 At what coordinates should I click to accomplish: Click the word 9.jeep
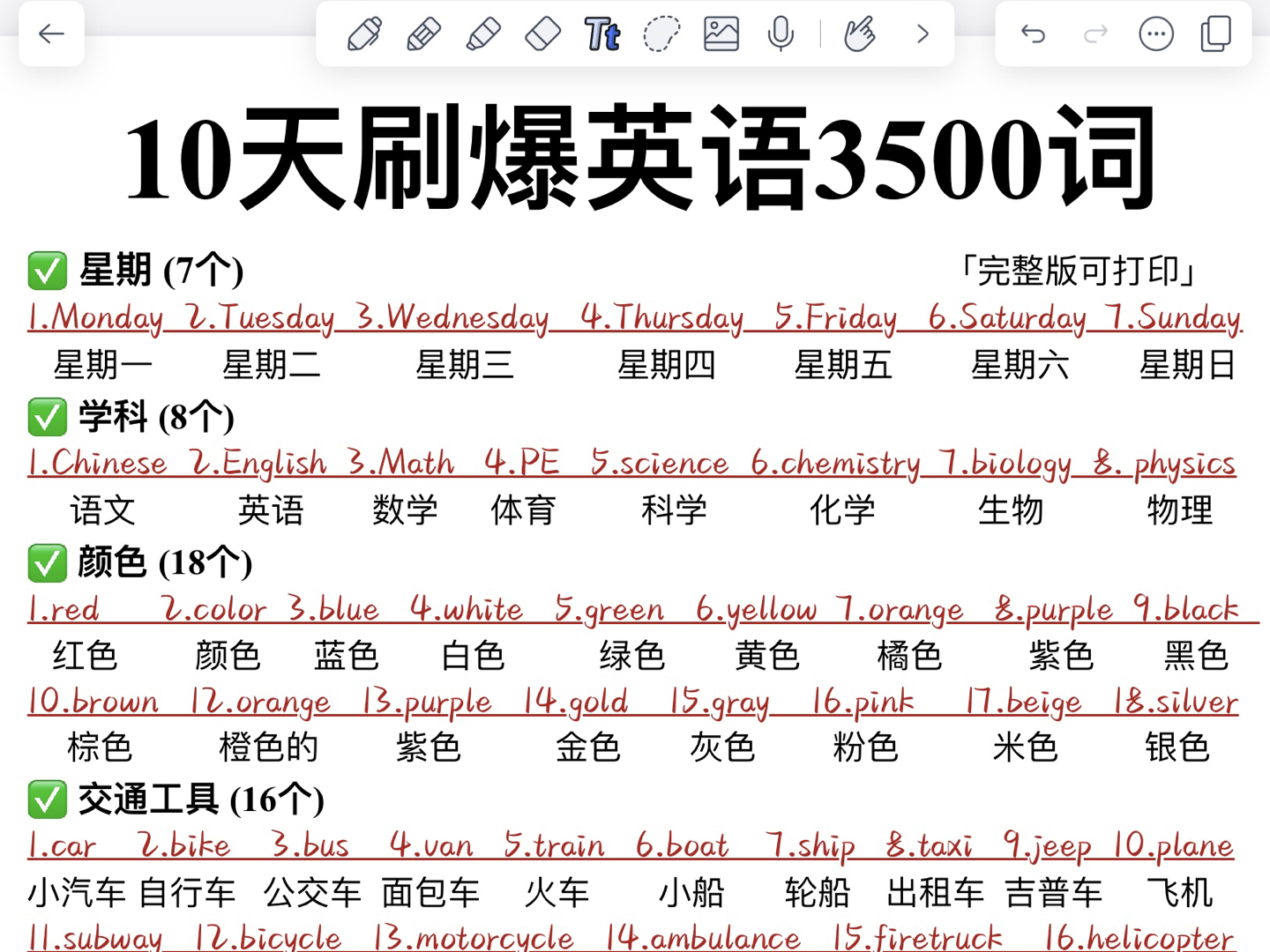click(x=1047, y=846)
